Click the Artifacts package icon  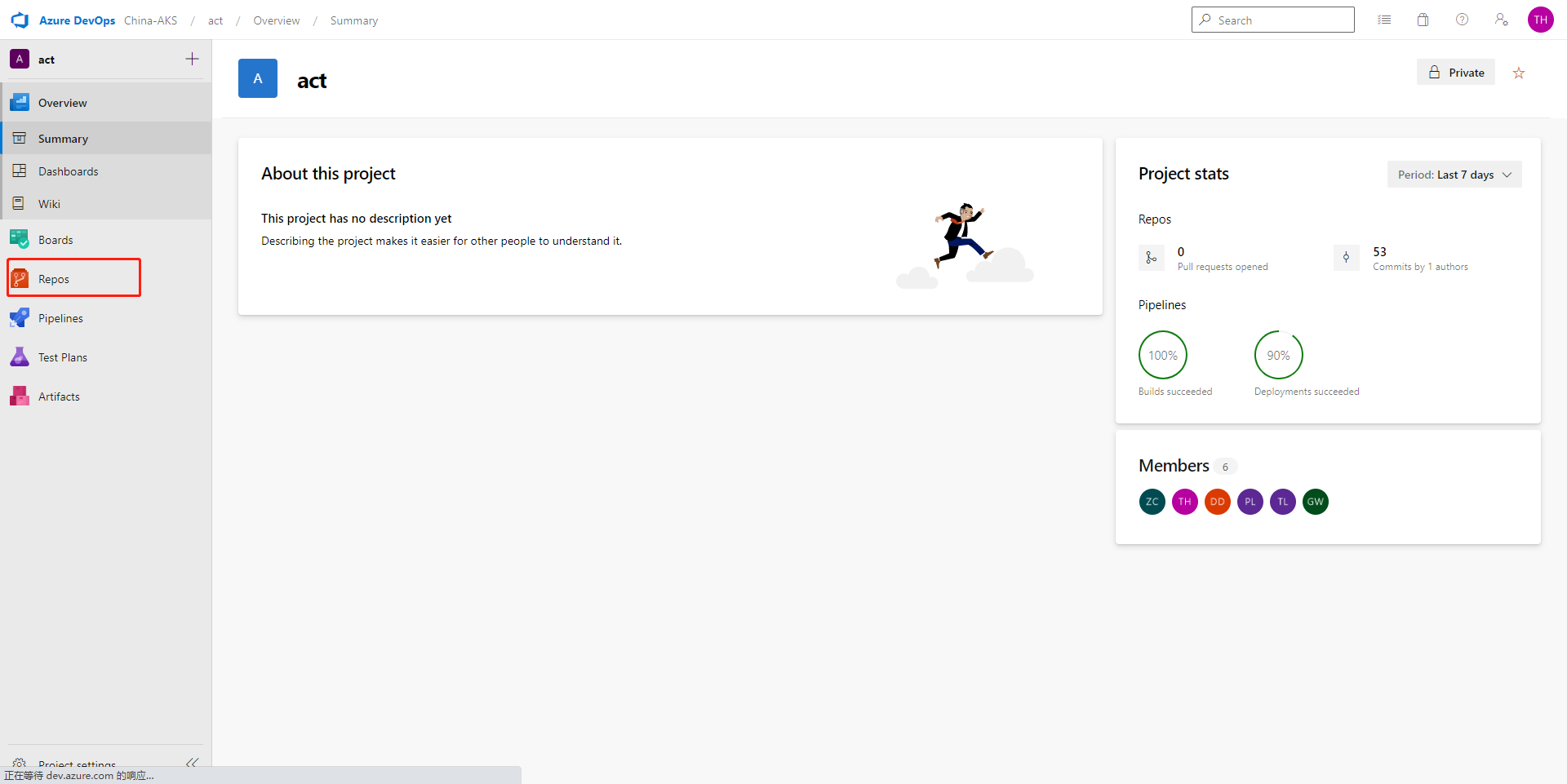coord(20,396)
